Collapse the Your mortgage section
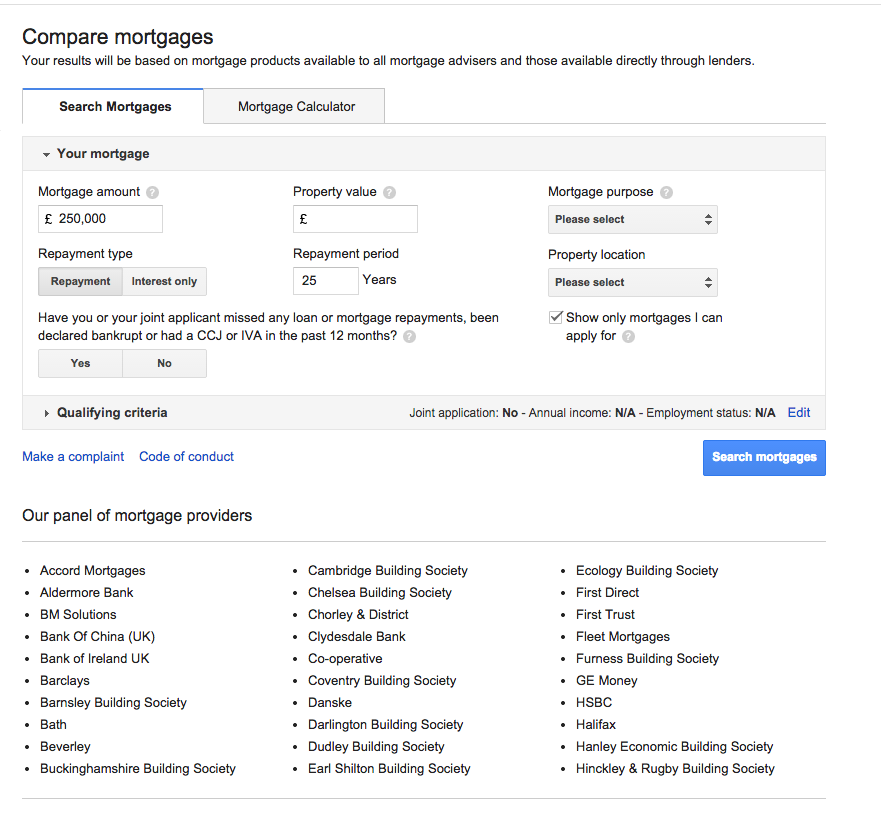The height and width of the screenshot is (813, 881). (x=96, y=154)
